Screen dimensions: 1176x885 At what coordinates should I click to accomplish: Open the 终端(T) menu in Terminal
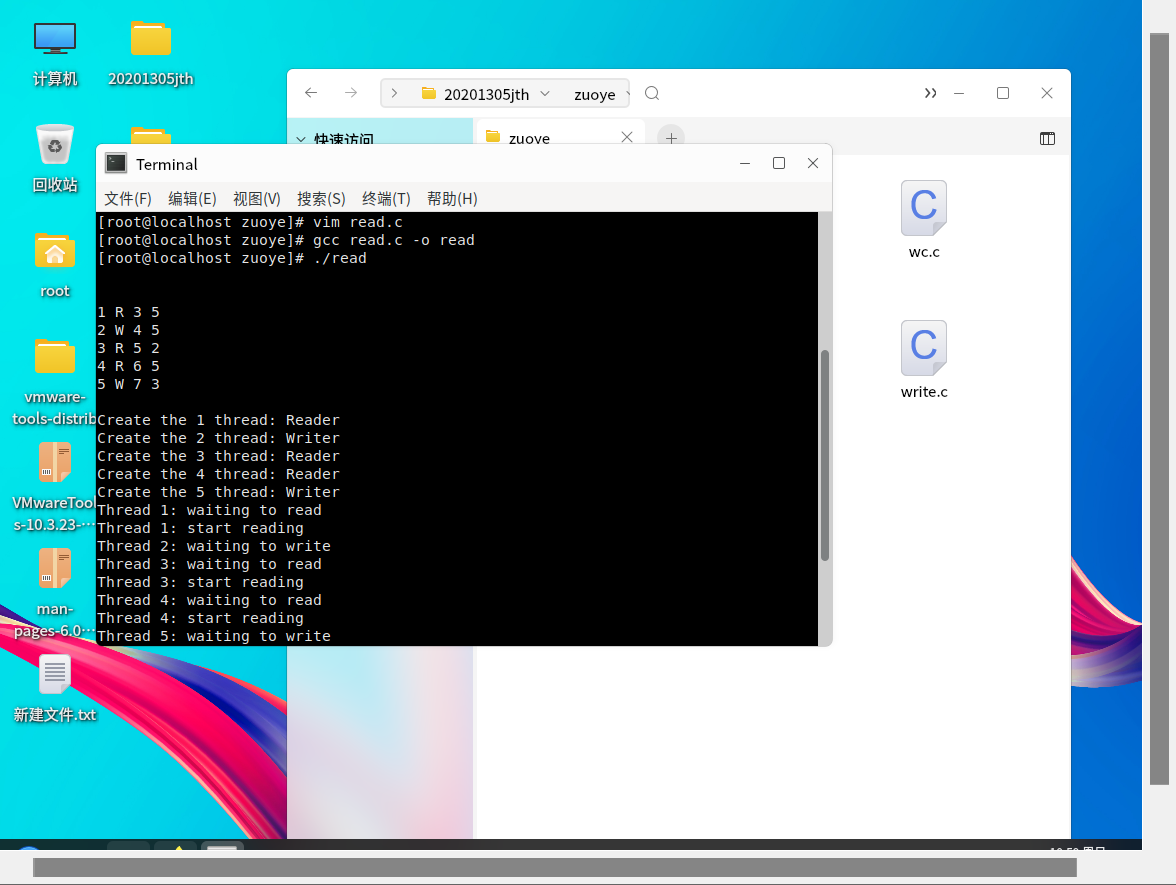coord(386,199)
